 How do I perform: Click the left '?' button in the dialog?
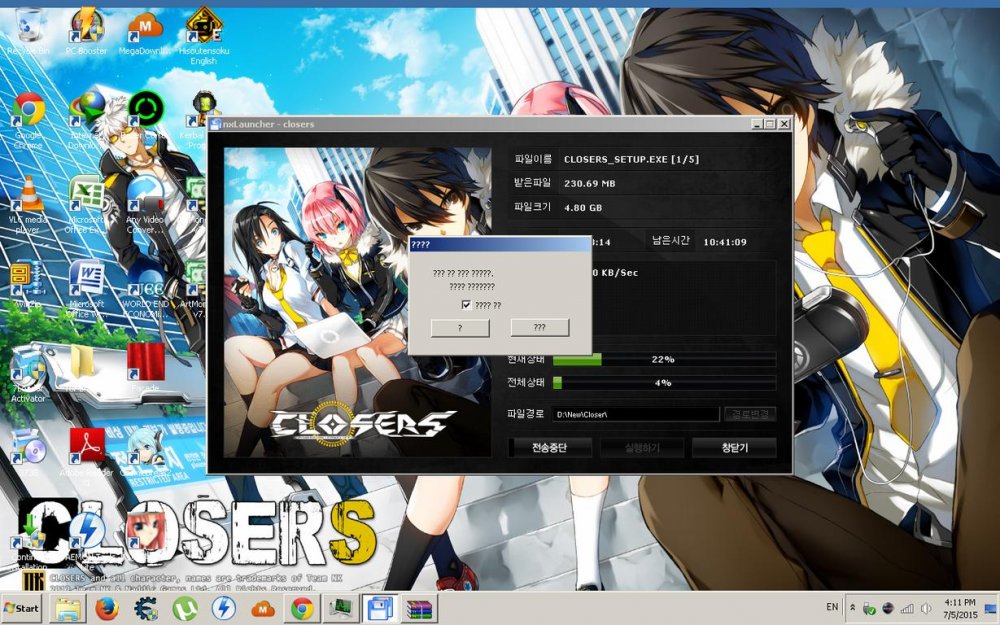coord(459,328)
